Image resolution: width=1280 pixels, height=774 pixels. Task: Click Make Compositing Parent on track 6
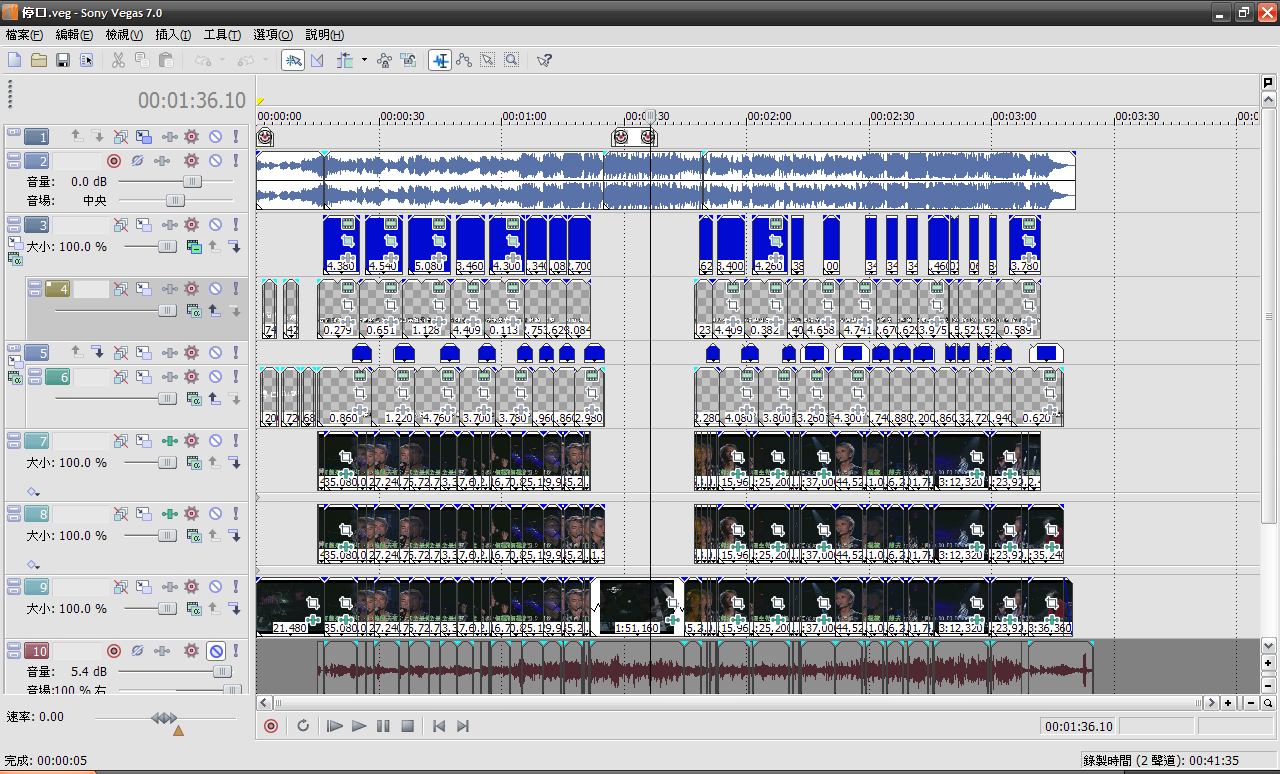(x=215, y=398)
